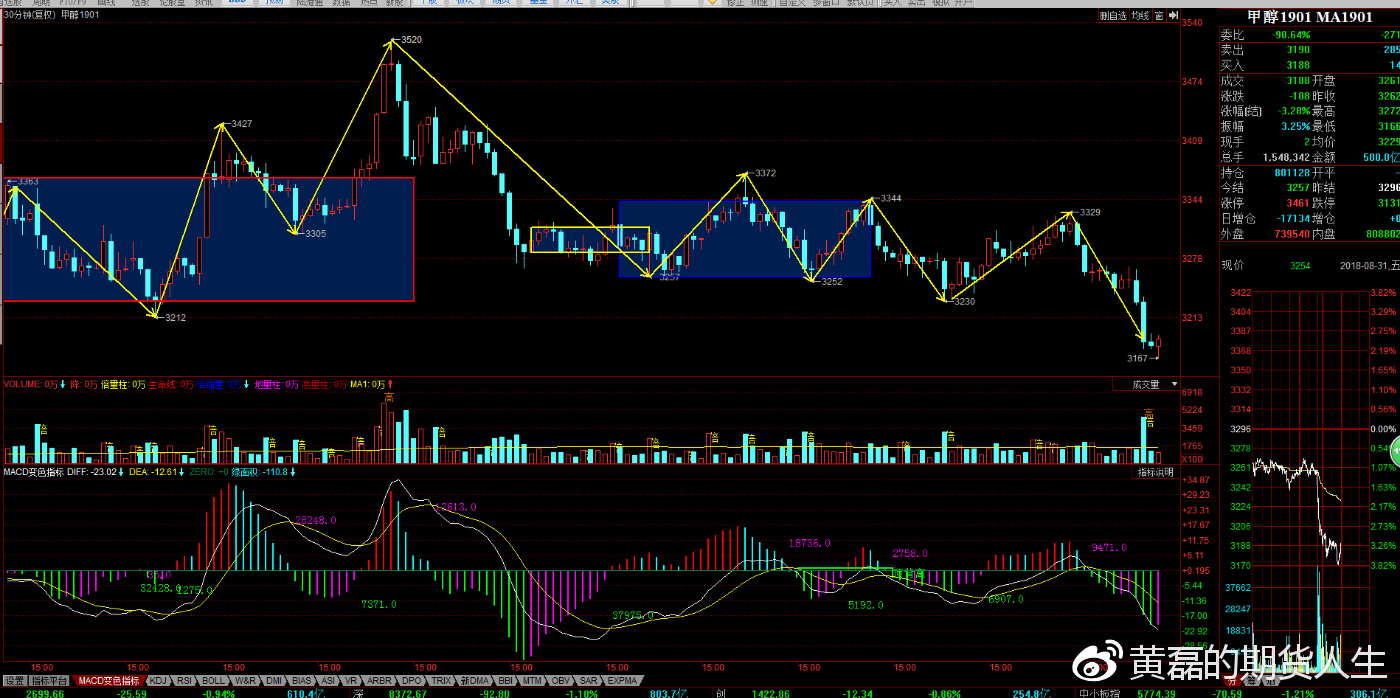
Task: Select the SAR indicator tab
Action: [x=588, y=680]
